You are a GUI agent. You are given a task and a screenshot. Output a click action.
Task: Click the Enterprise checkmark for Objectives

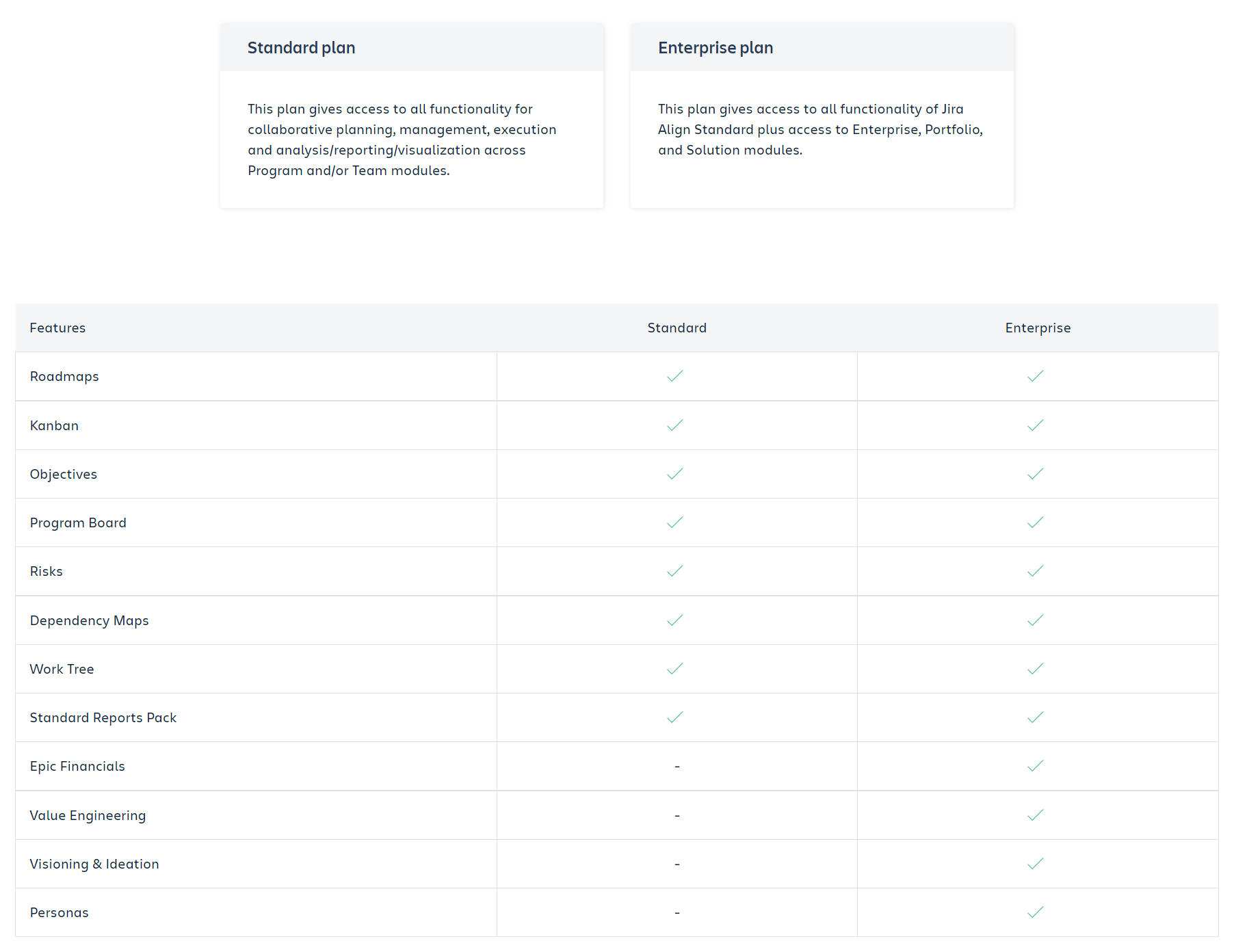[x=1036, y=474]
